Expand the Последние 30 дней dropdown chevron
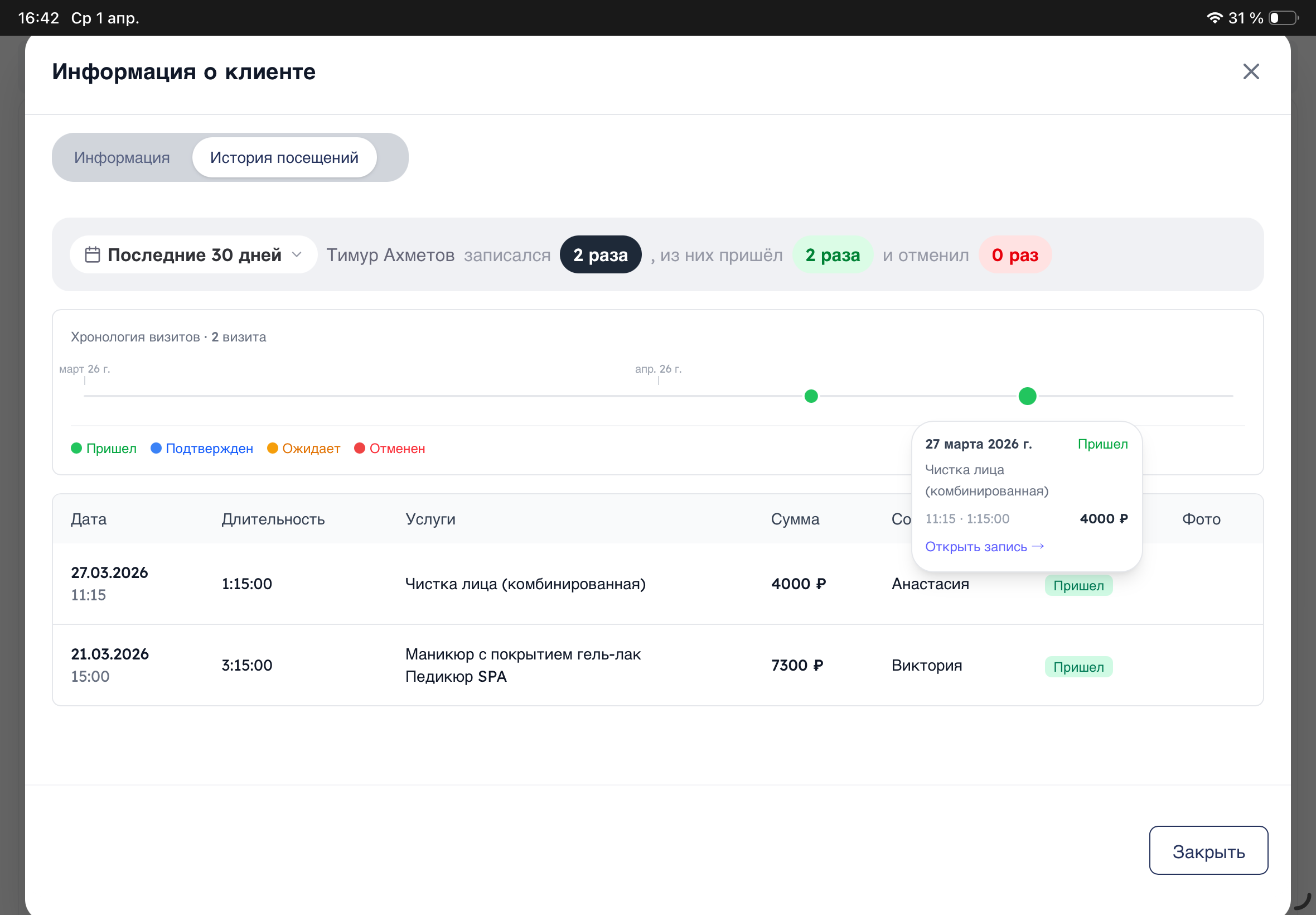This screenshot has height=915, width=1316. [x=297, y=254]
